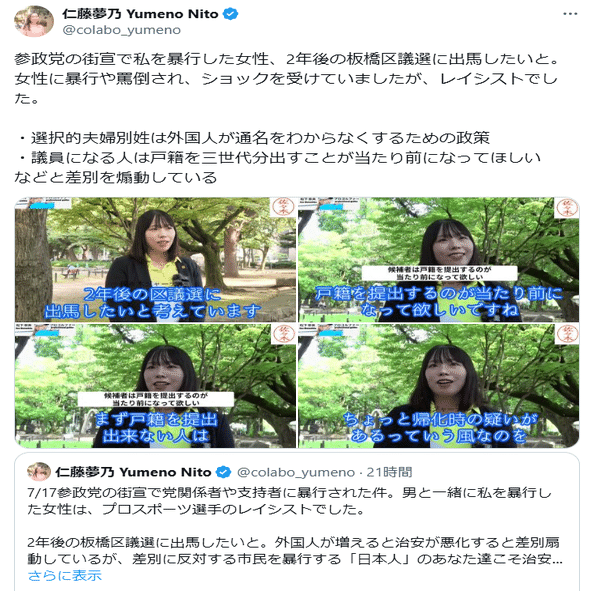
Task: Open the author's profile avatar at top
Action: pos(34,21)
